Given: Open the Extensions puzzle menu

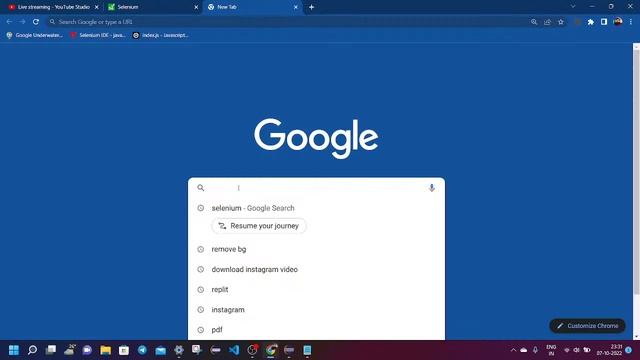Looking at the screenshot, I should tap(591, 22).
